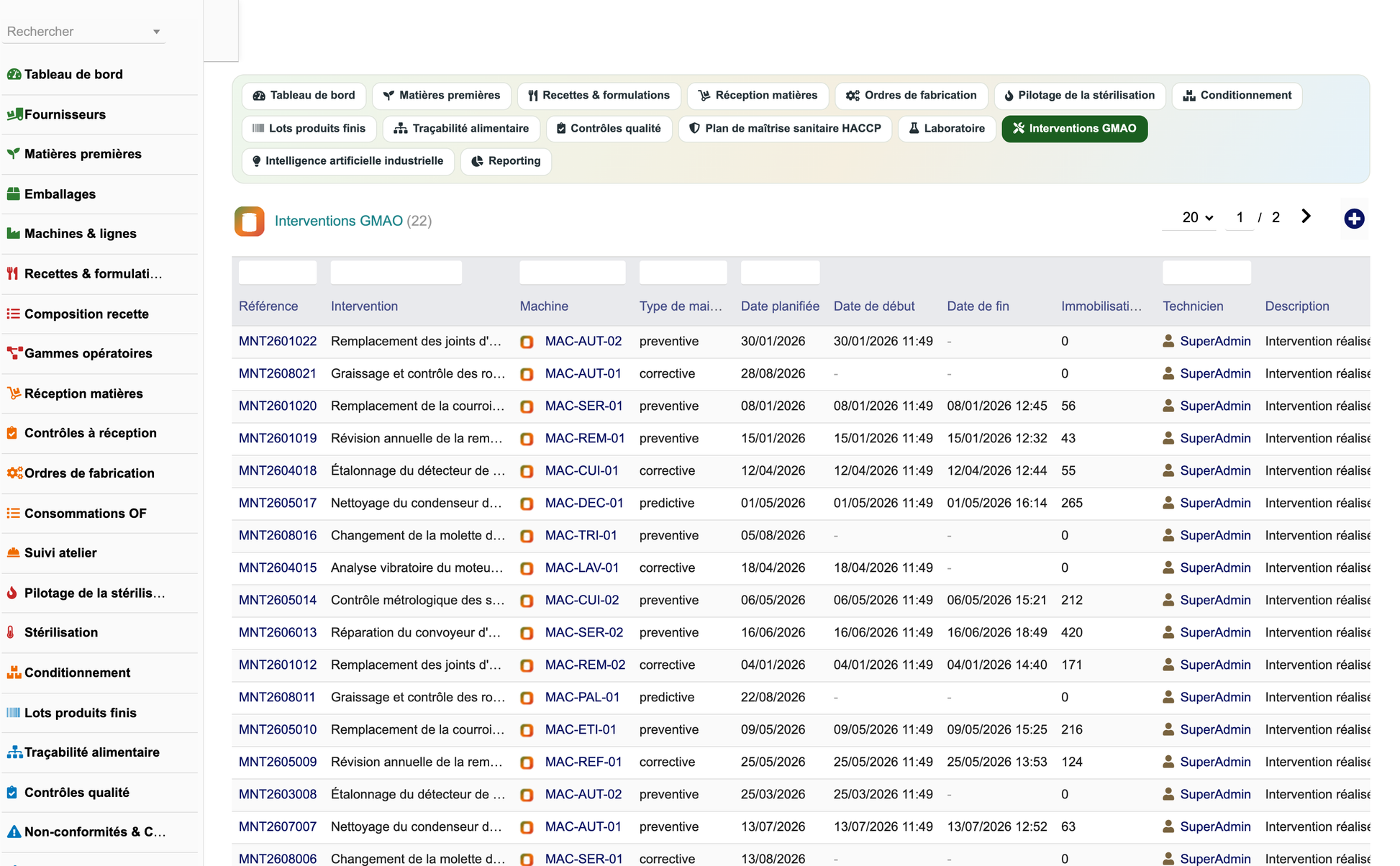
Task: Click the Référence filter input field
Action: [x=278, y=273]
